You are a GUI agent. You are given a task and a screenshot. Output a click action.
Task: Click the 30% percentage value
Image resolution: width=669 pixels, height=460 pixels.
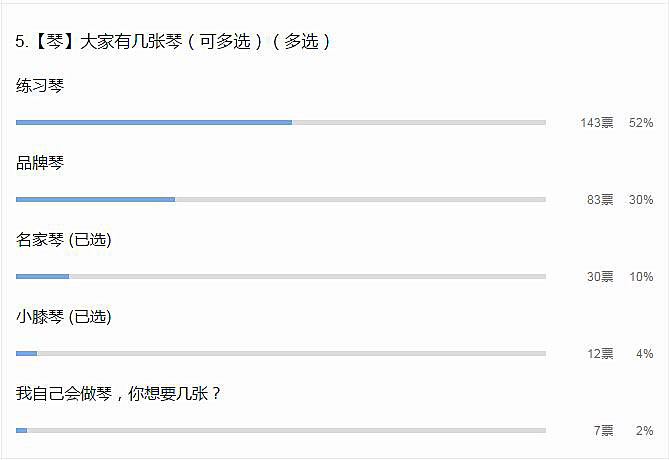coord(641,200)
